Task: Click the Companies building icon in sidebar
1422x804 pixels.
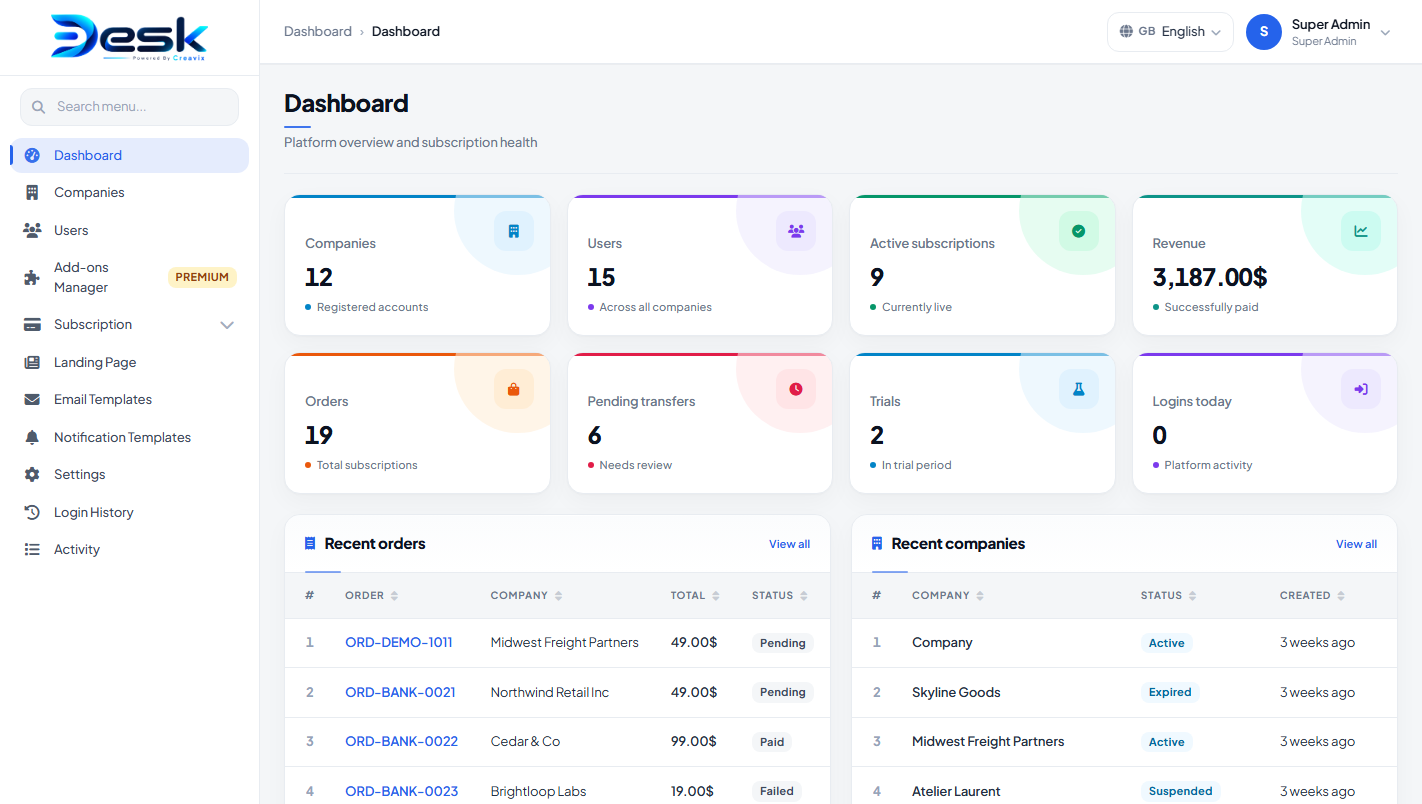Action: (32, 192)
